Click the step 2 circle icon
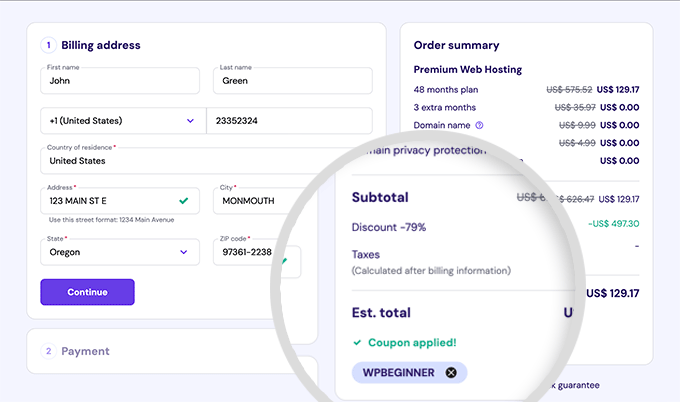This screenshot has width=680, height=402. tap(49, 351)
